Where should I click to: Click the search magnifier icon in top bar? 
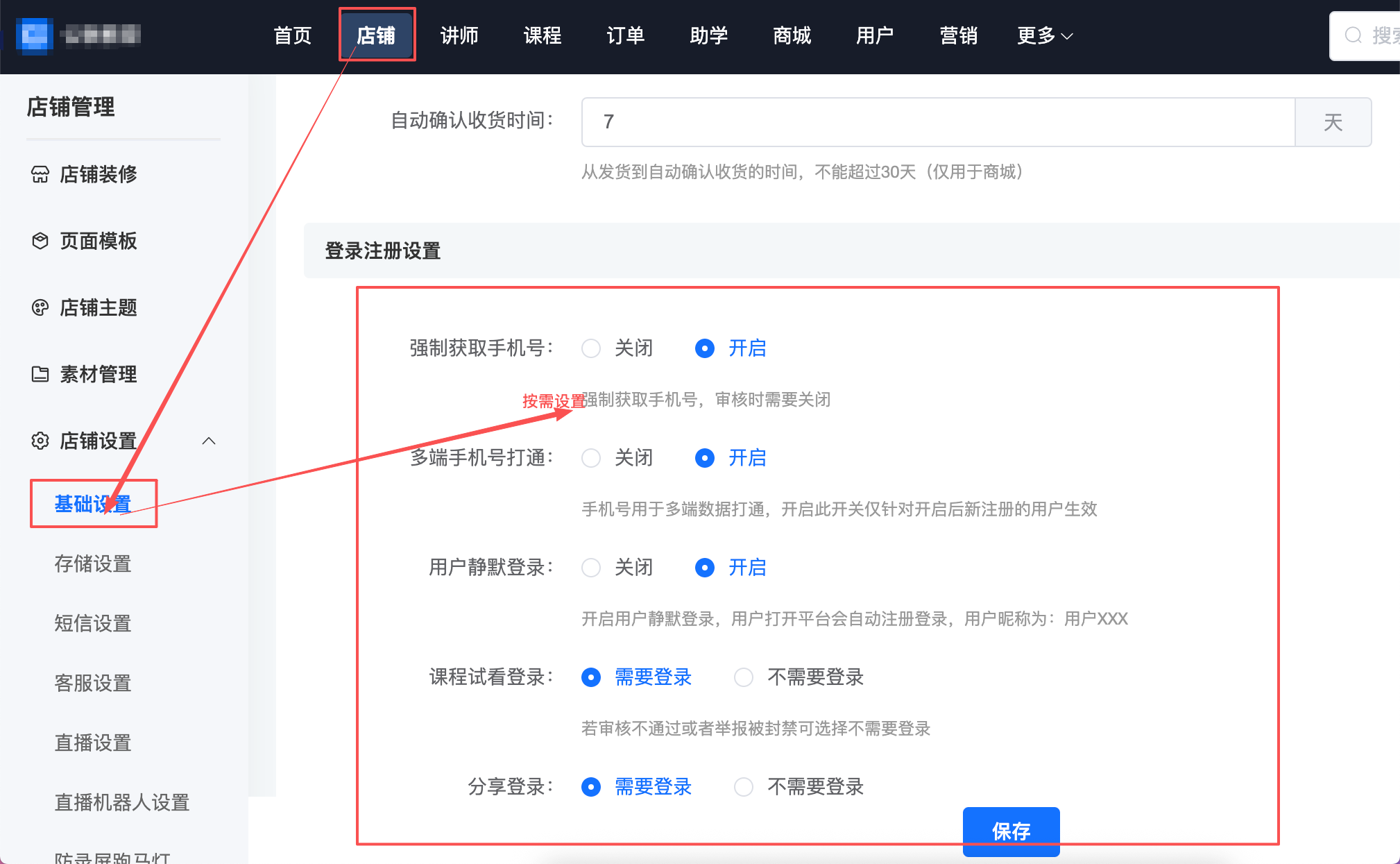[1353, 35]
